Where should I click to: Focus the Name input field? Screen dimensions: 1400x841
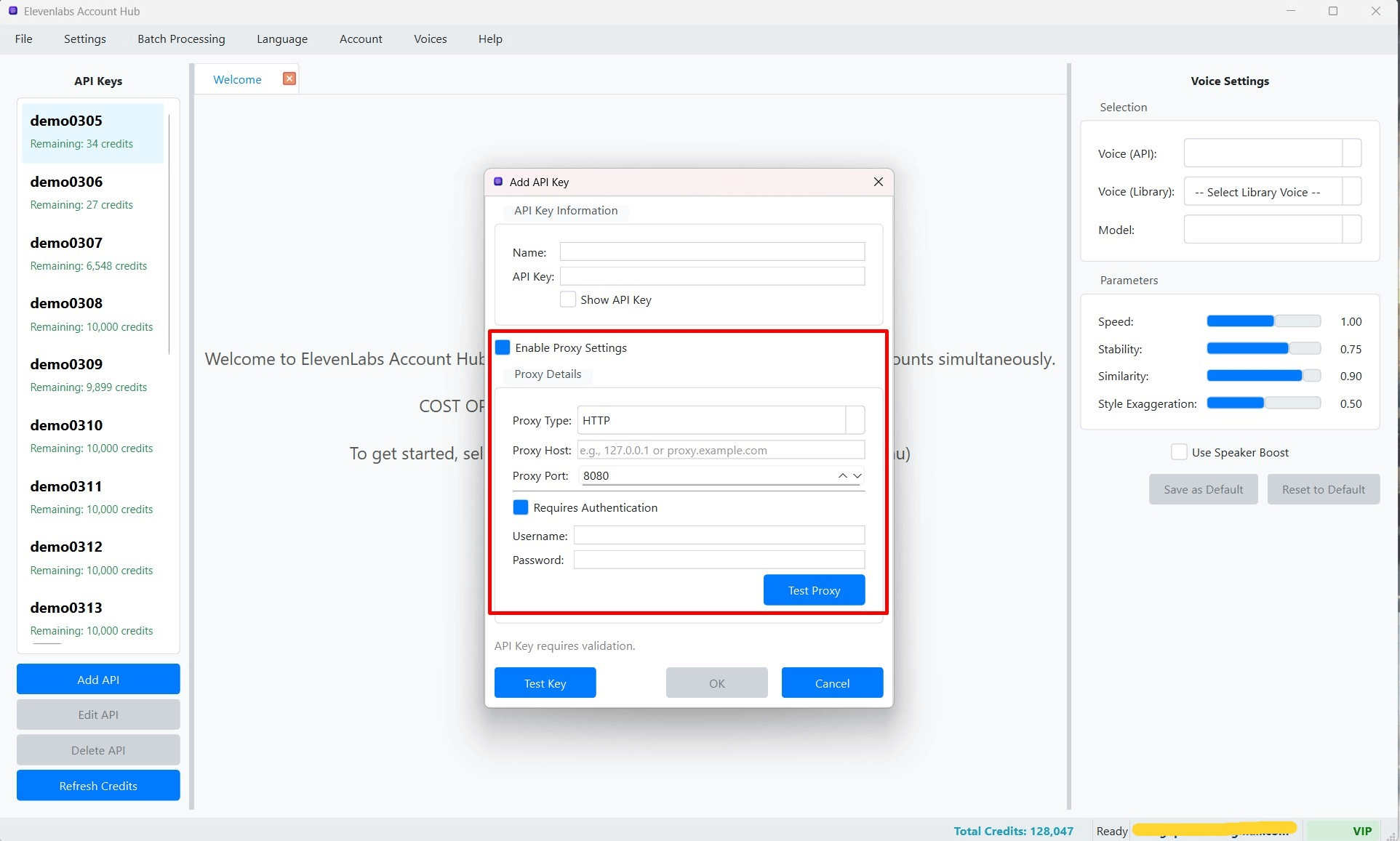click(x=712, y=252)
